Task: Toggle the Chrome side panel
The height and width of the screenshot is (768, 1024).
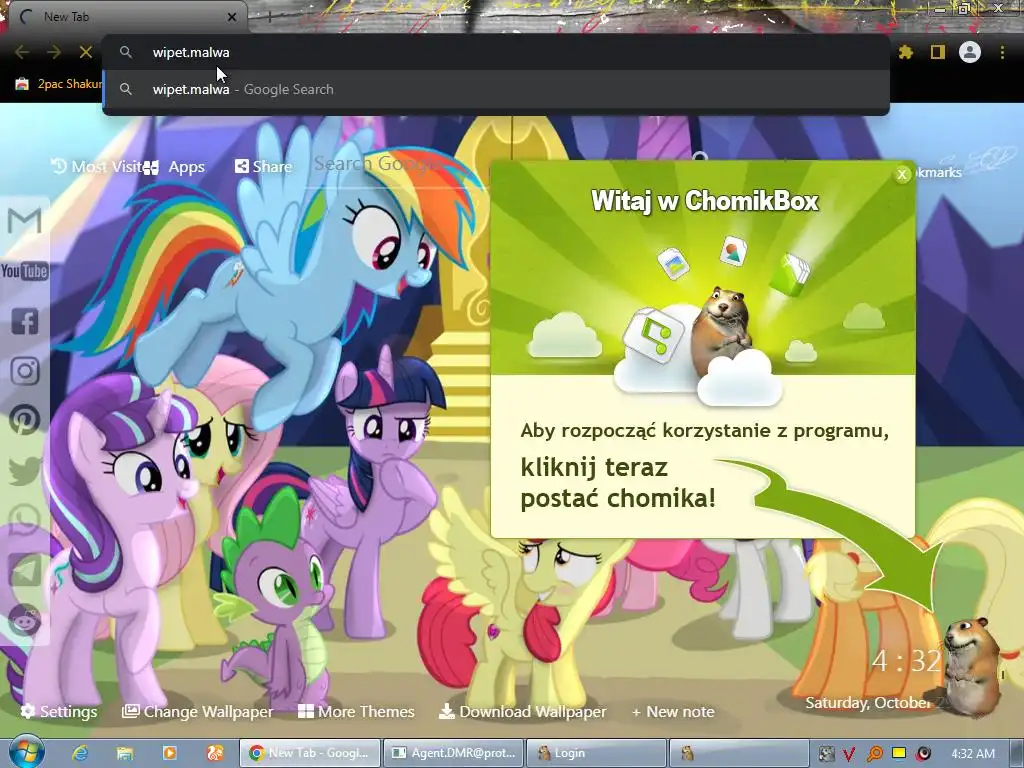Action: (938, 52)
